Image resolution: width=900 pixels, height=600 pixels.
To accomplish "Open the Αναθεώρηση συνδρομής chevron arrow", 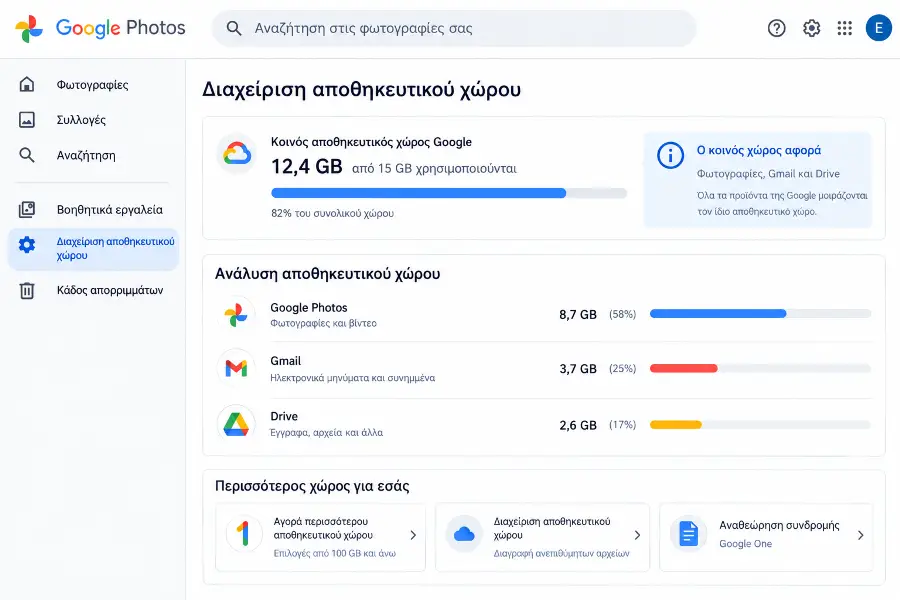I will click(x=860, y=535).
